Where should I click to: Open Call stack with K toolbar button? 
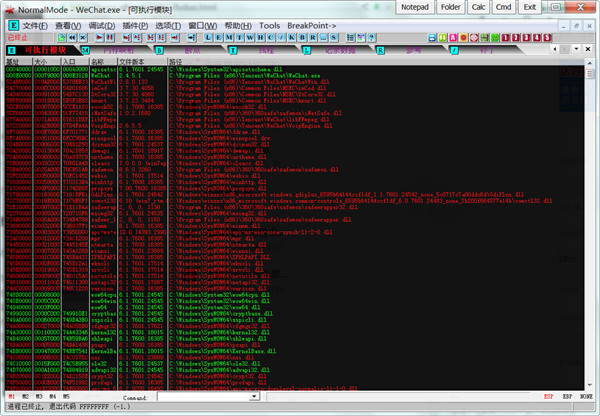click(292, 38)
